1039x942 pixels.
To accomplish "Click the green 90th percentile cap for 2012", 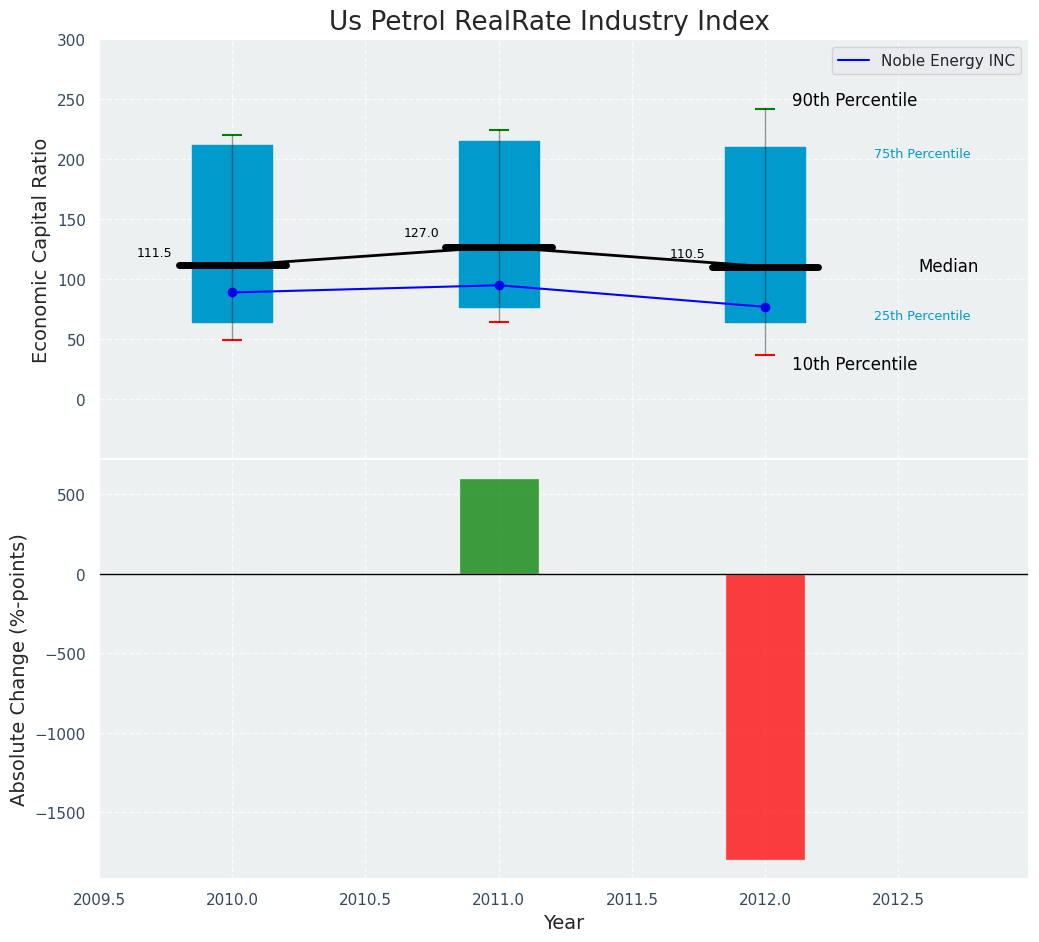I will (765, 109).
